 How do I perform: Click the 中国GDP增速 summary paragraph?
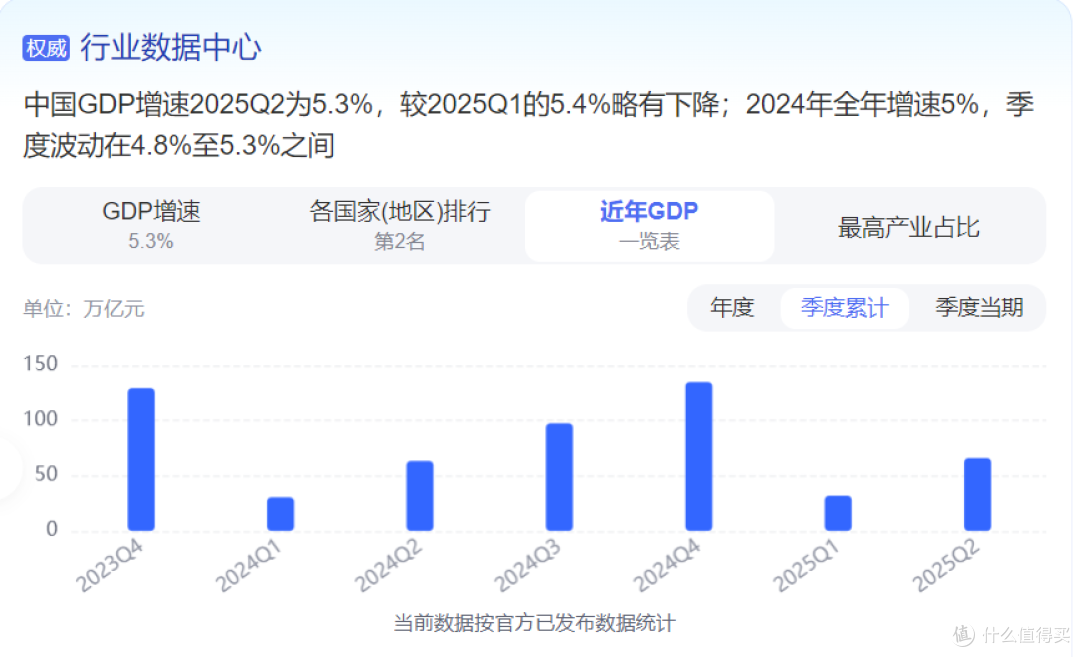tap(528, 125)
